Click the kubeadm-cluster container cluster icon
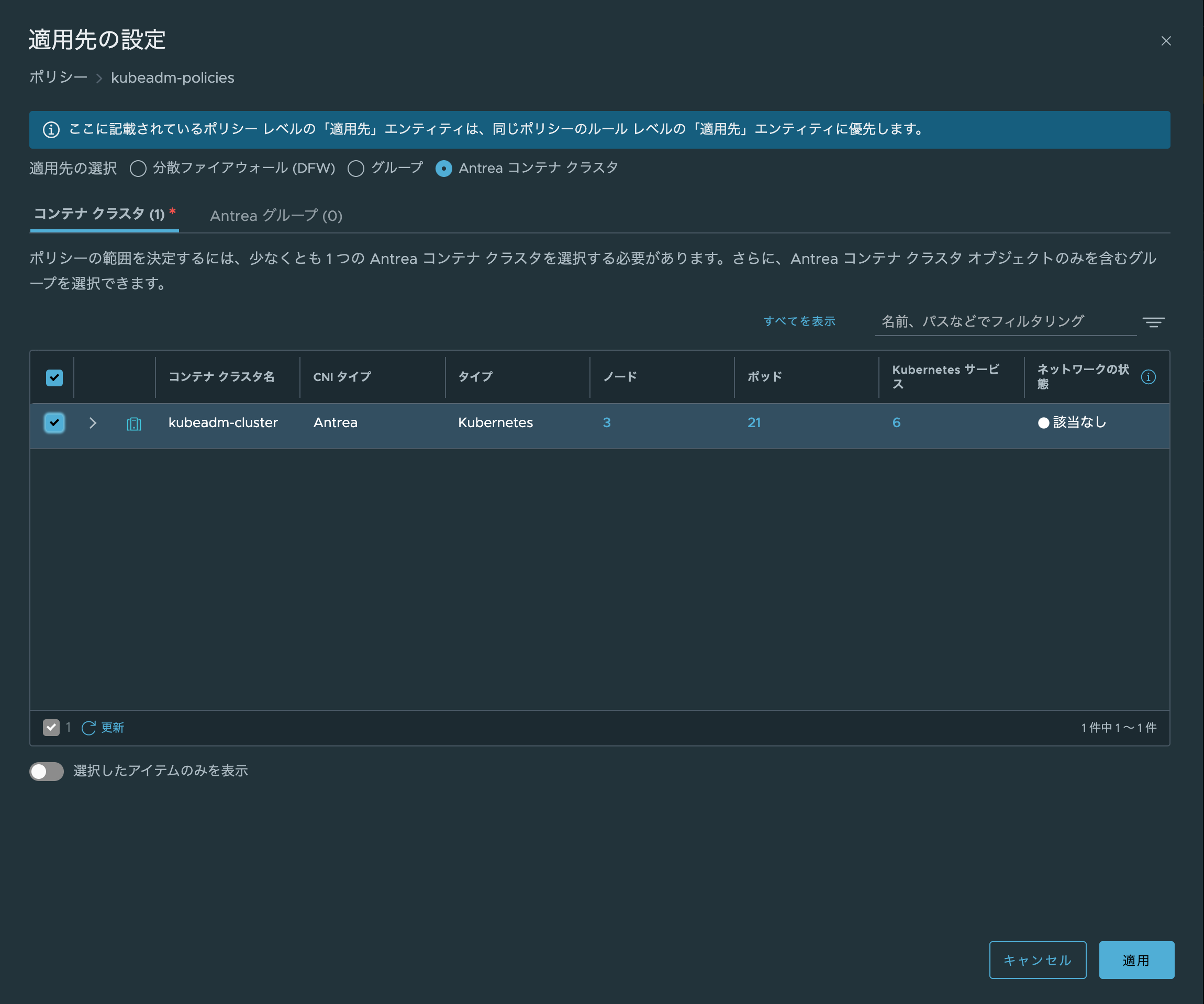This screenshot has width=1204, height=1004. pos(133,423)
